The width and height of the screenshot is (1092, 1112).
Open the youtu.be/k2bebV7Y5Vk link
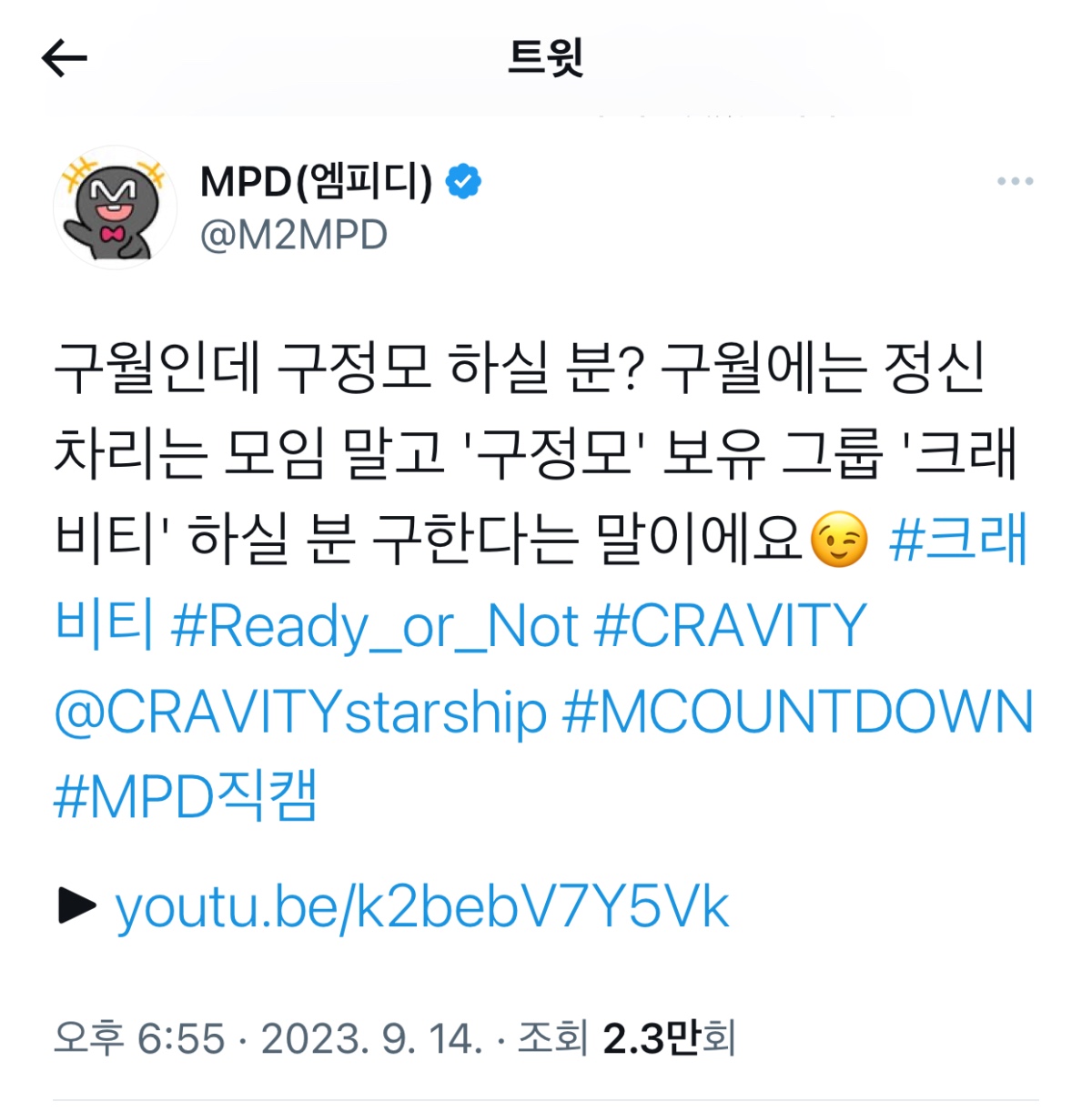click(422, 907)
